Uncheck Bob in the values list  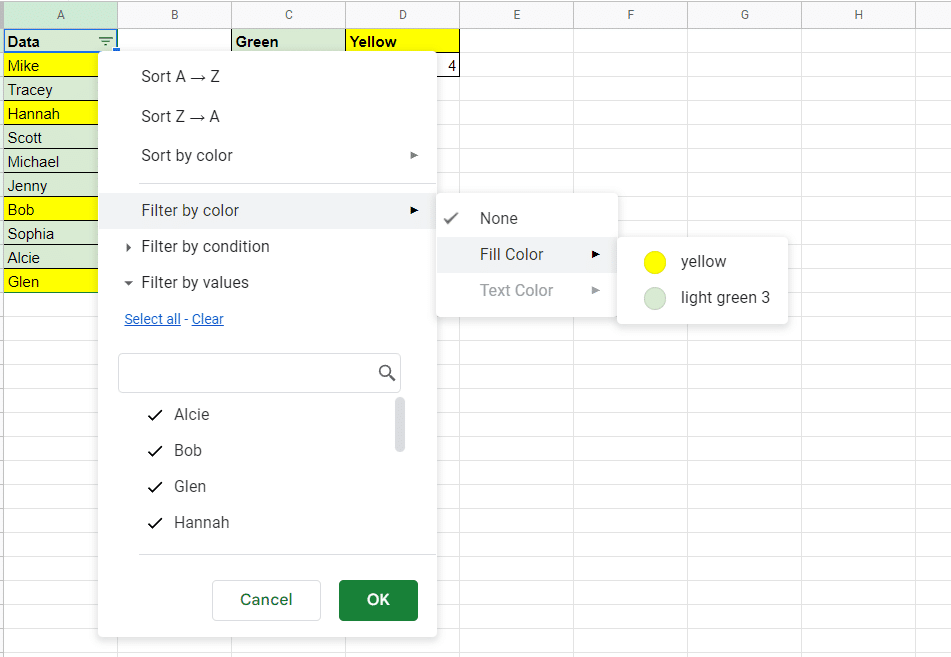pos(155,451)
